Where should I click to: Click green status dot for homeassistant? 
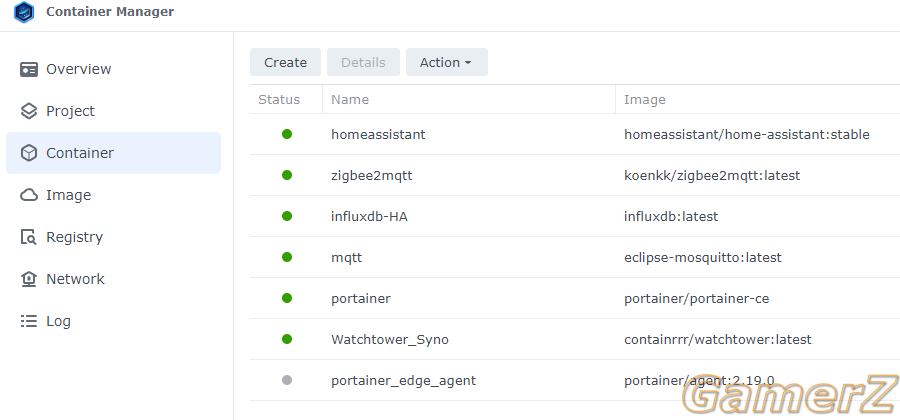[x=287, y=134]
